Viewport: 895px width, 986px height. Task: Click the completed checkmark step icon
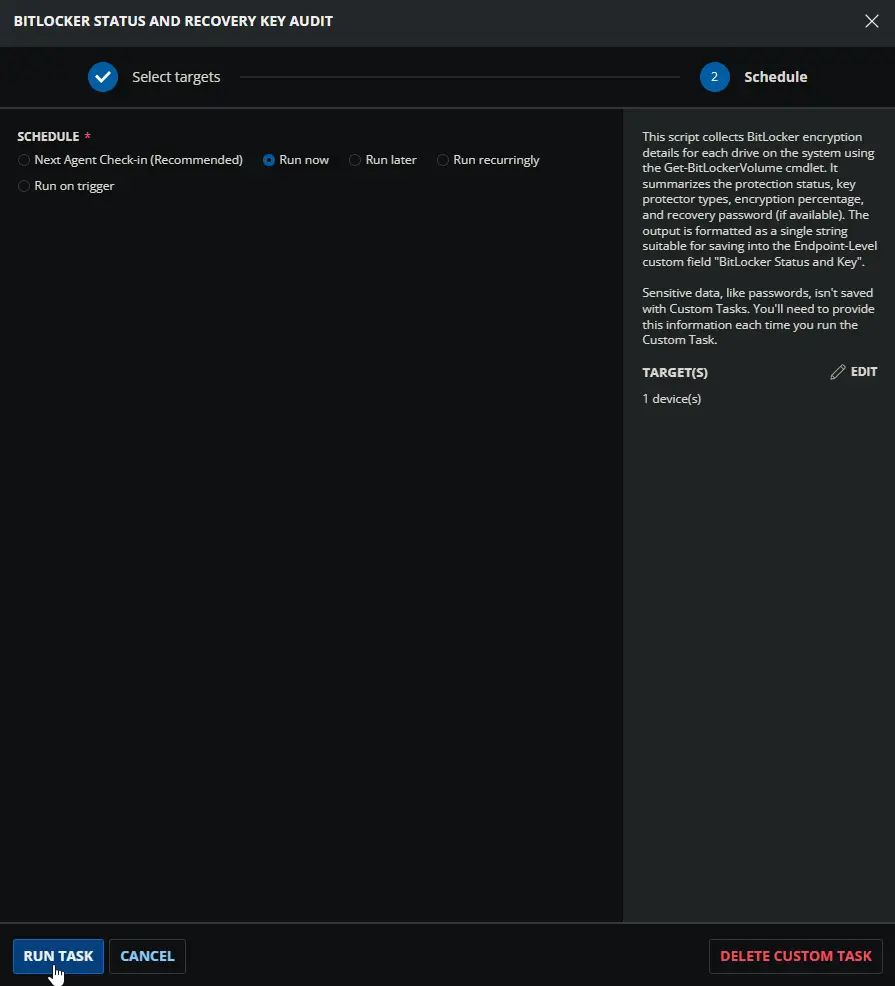pyautogui.click(x=103, y=77)
